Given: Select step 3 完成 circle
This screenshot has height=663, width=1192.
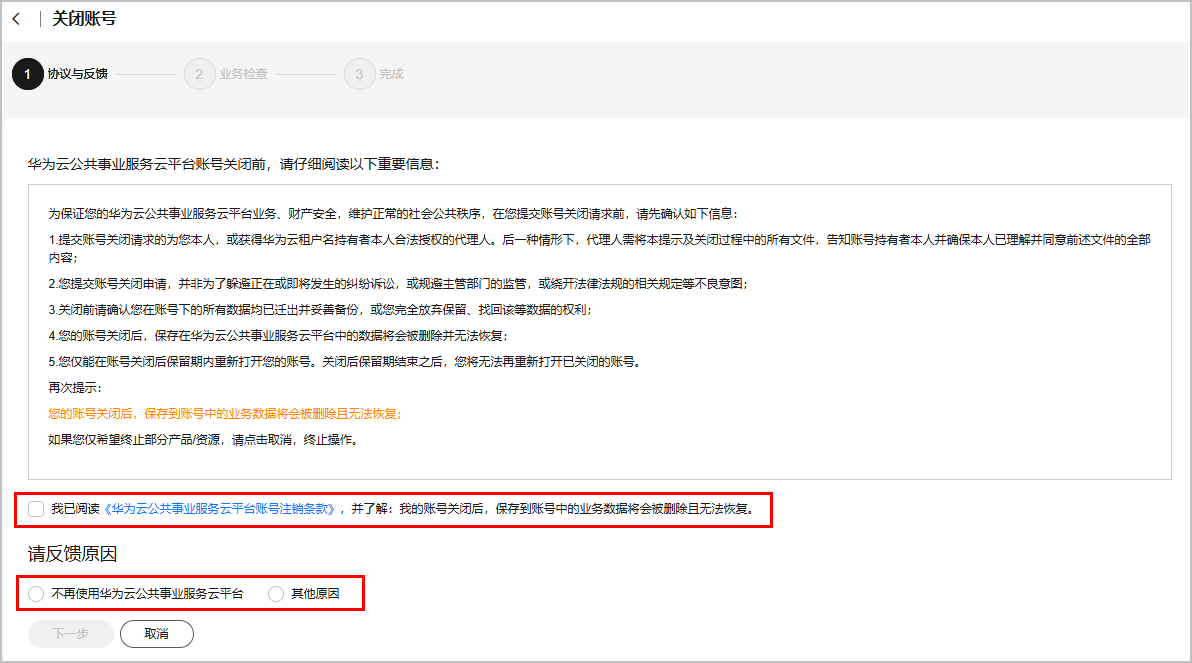Looking at the screenshot, I should (359, 74).
